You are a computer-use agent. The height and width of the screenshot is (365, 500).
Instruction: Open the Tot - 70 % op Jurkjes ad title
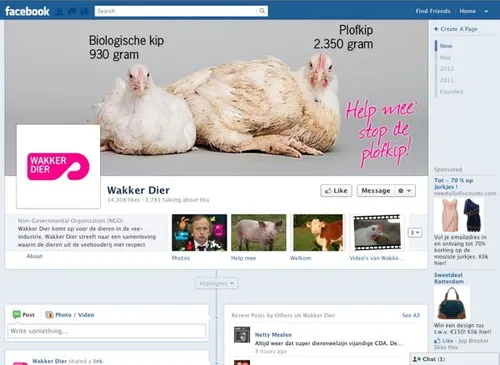(x=454, y=183)
